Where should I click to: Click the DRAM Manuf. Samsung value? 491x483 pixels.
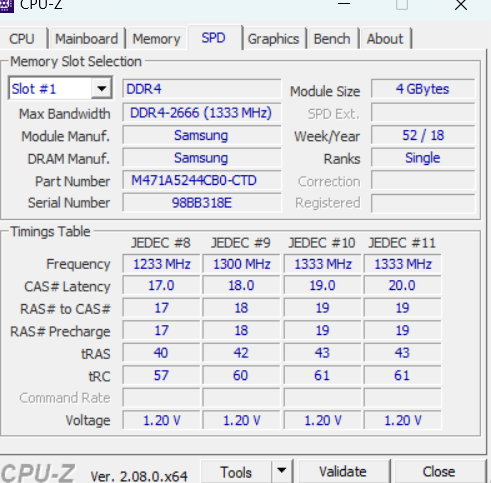202,158
